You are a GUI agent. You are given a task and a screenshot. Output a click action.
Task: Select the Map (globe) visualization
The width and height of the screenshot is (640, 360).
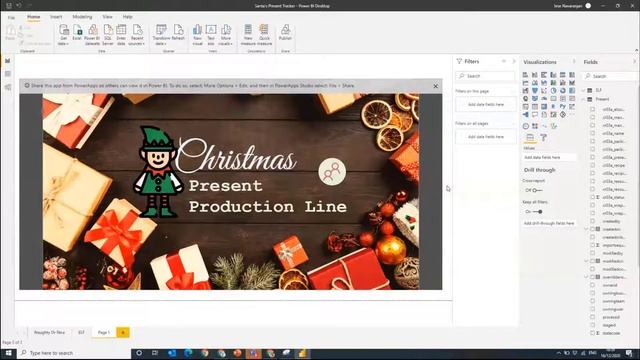(x=525, y=98)
